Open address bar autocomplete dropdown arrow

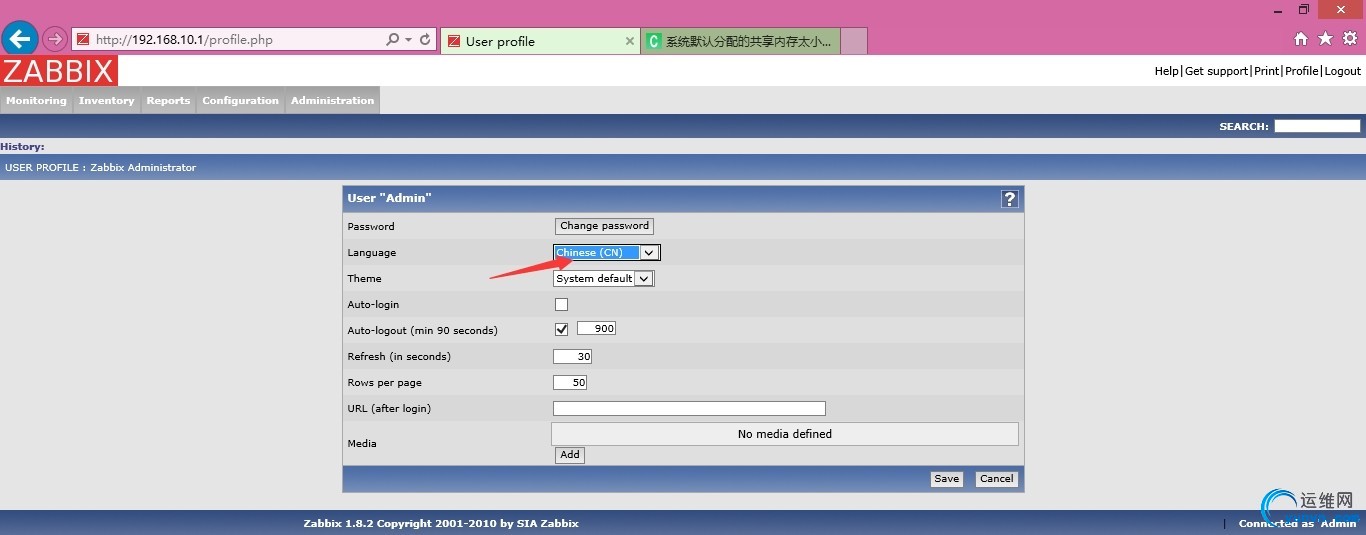pyautogui.click(x=408, y=40)
